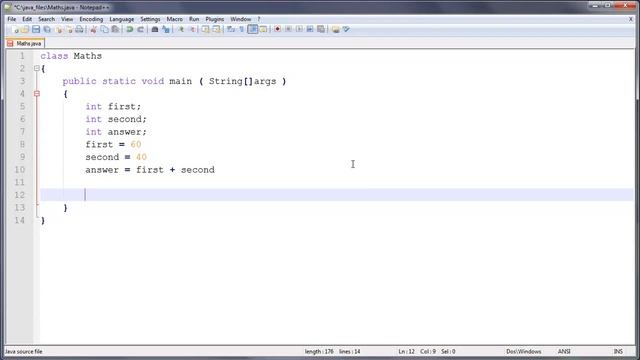Print the document with the printer icon
Image resolution: width=640 pixels, height=360 pixels.
(x=80, y=29)
